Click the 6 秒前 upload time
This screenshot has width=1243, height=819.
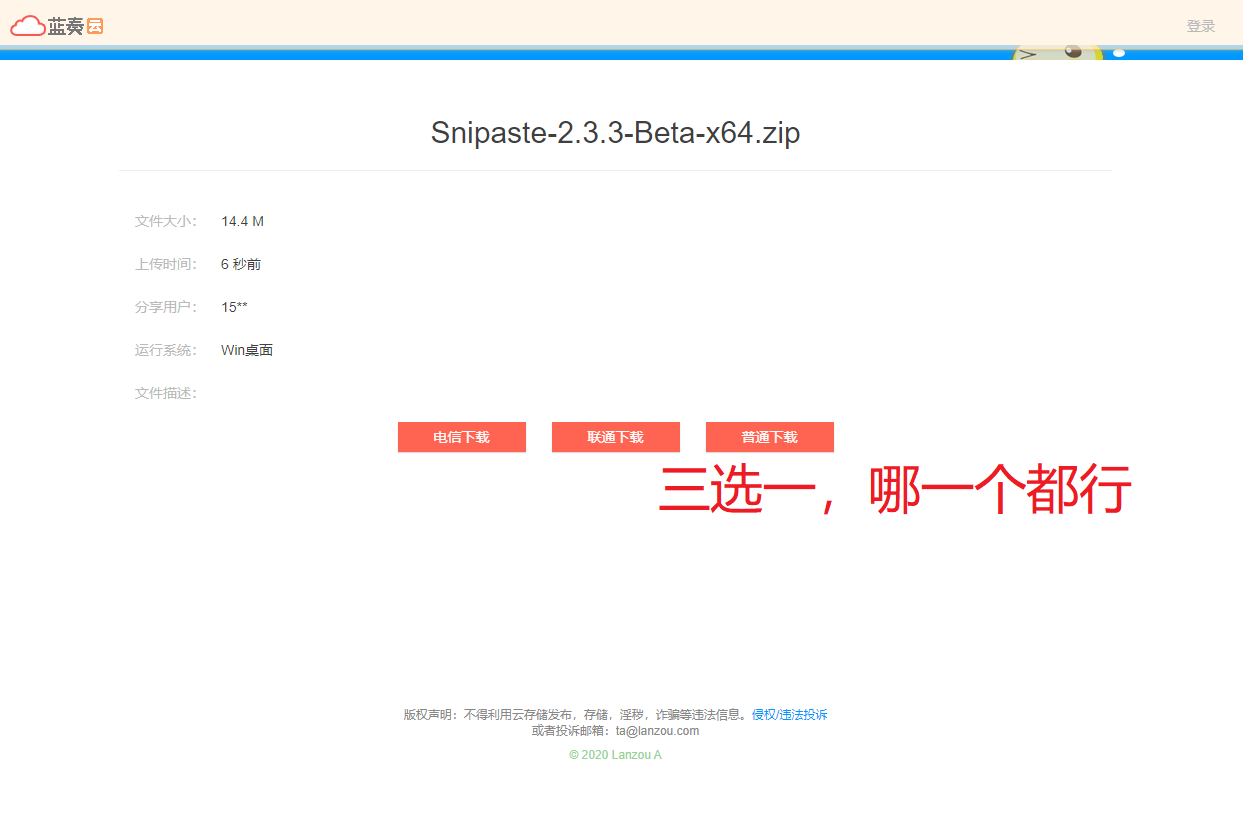[x=241, y=264]
